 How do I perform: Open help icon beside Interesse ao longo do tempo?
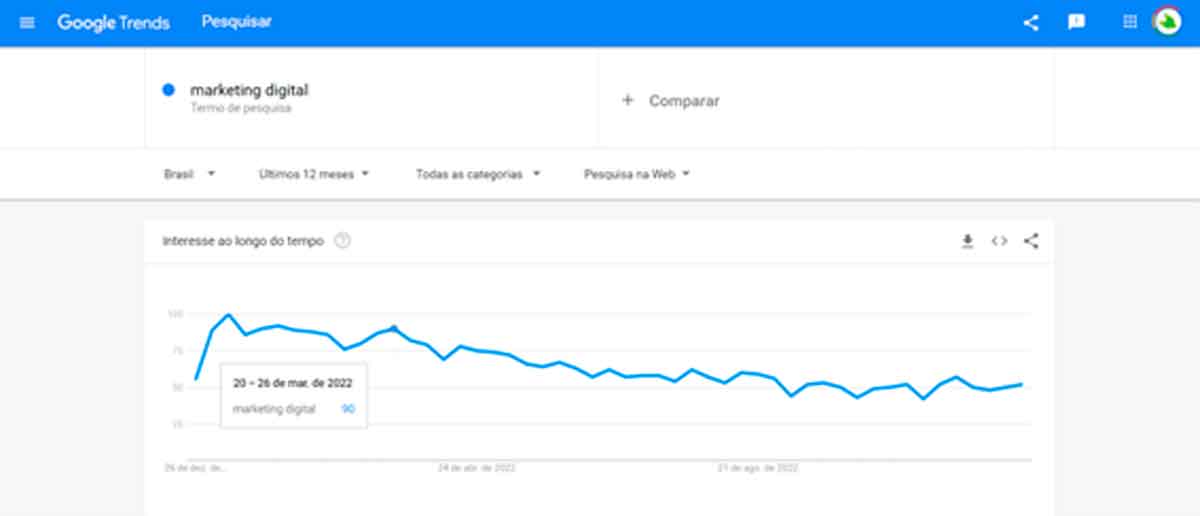click(342, 241)
